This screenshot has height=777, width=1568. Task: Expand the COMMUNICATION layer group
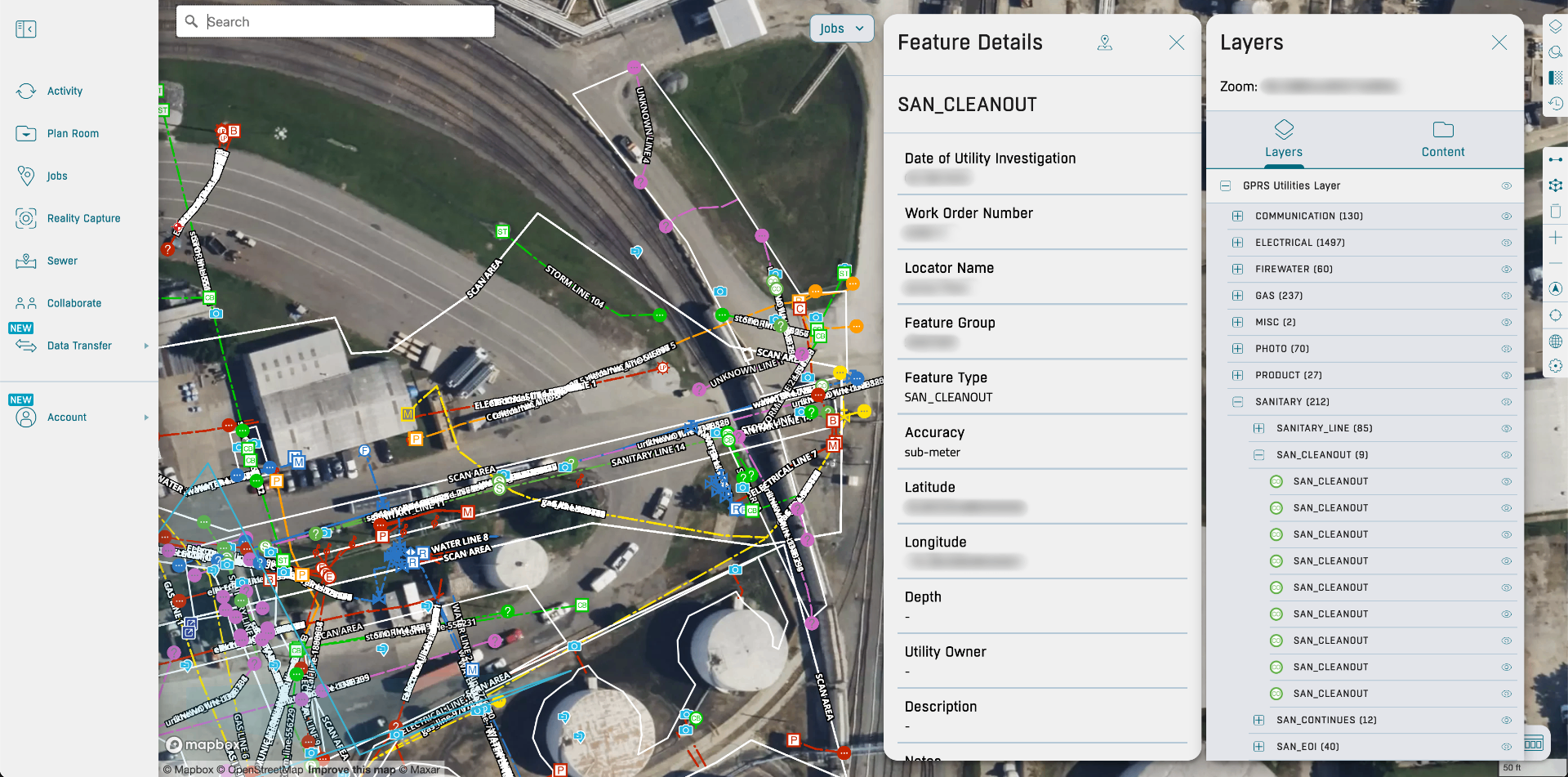tap(1237, 216)
